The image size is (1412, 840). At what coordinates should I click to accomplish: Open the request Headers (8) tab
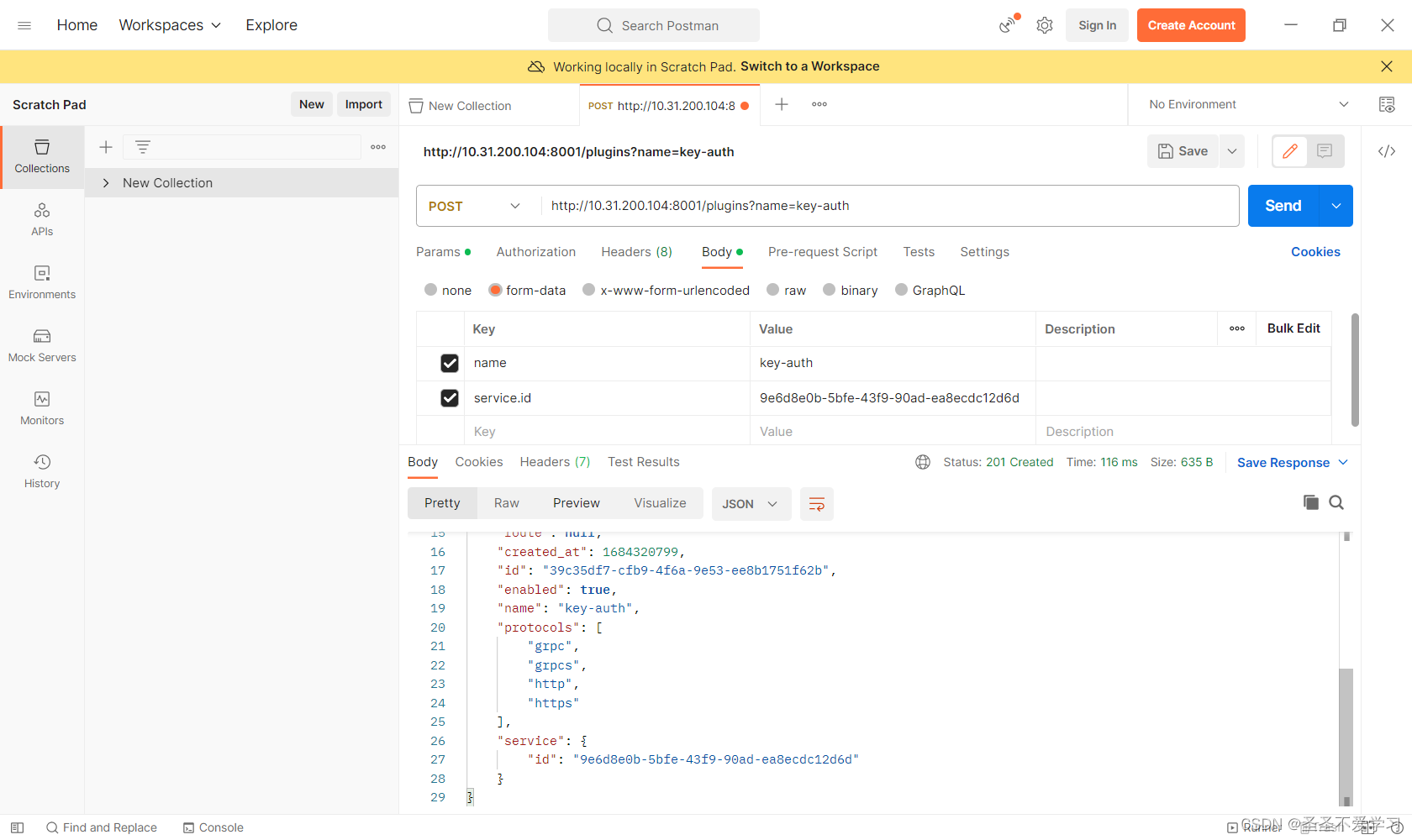click(x=636, y=252)
